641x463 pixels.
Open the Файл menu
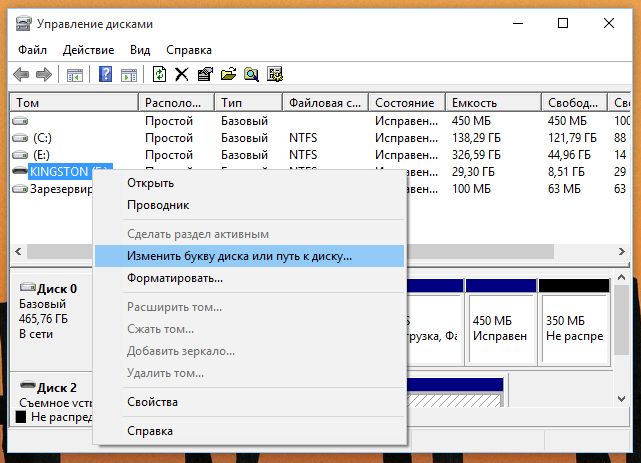click(34, 49)
